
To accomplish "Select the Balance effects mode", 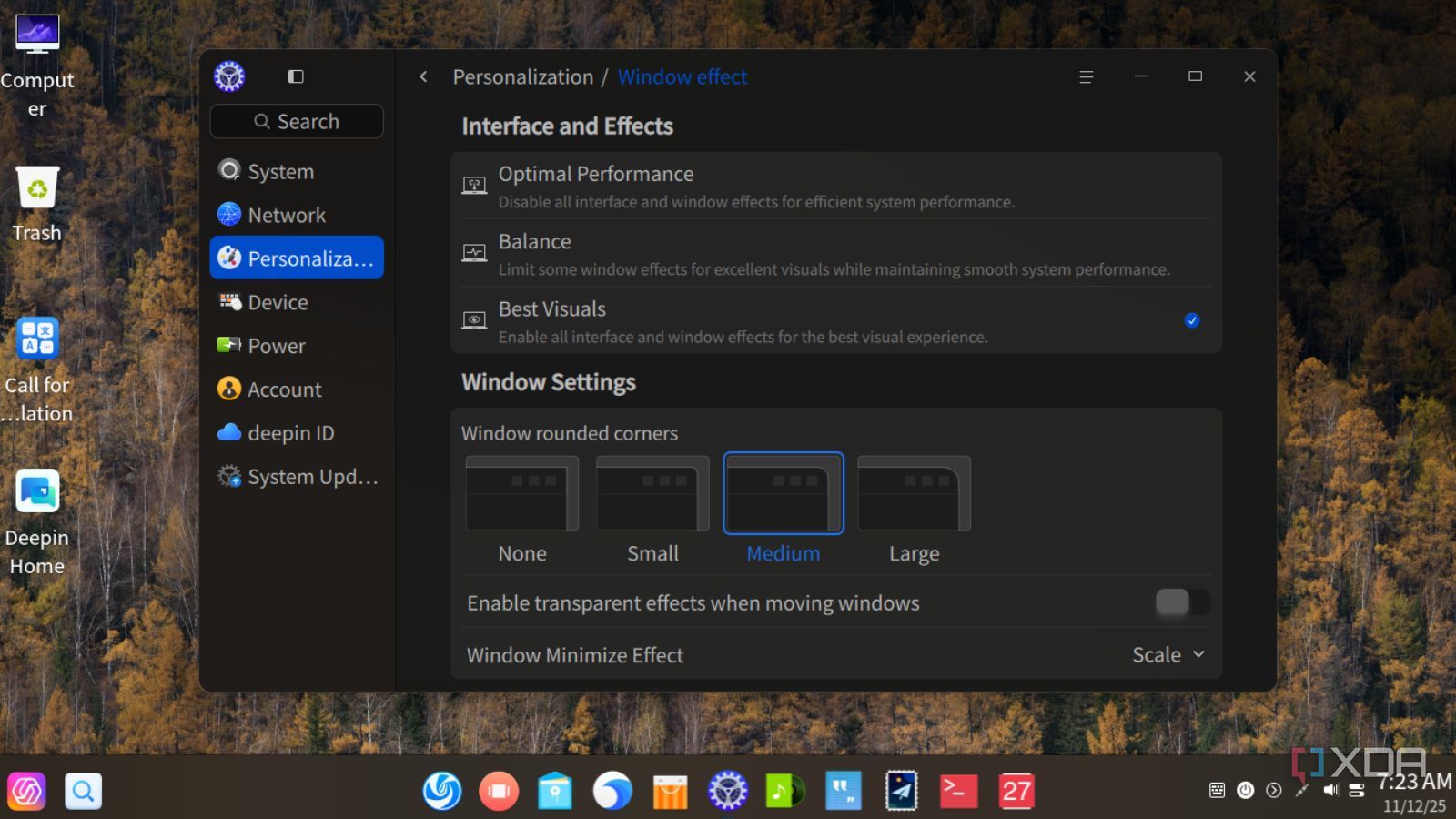I will 835,253.
